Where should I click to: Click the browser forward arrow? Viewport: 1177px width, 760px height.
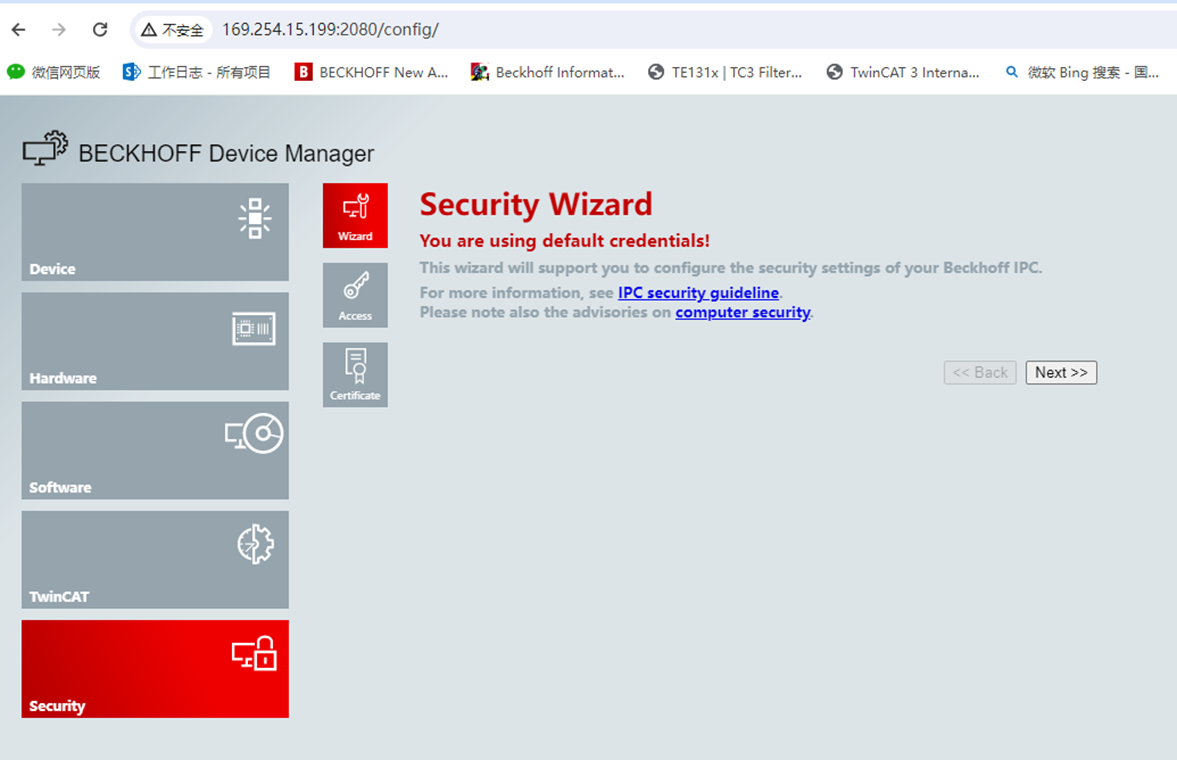click(59, 29)
